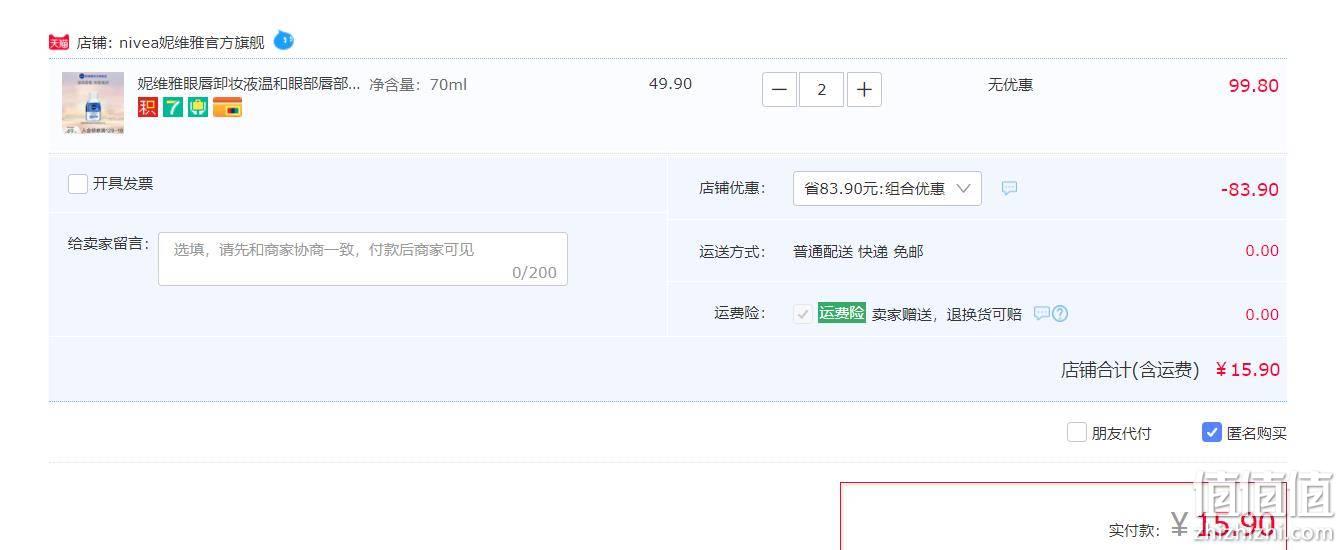Screen dimensions: 1343x550
Task: Uncheck the 匿名购买 anonymous purchase checkbox
Action: (1212, 432)
